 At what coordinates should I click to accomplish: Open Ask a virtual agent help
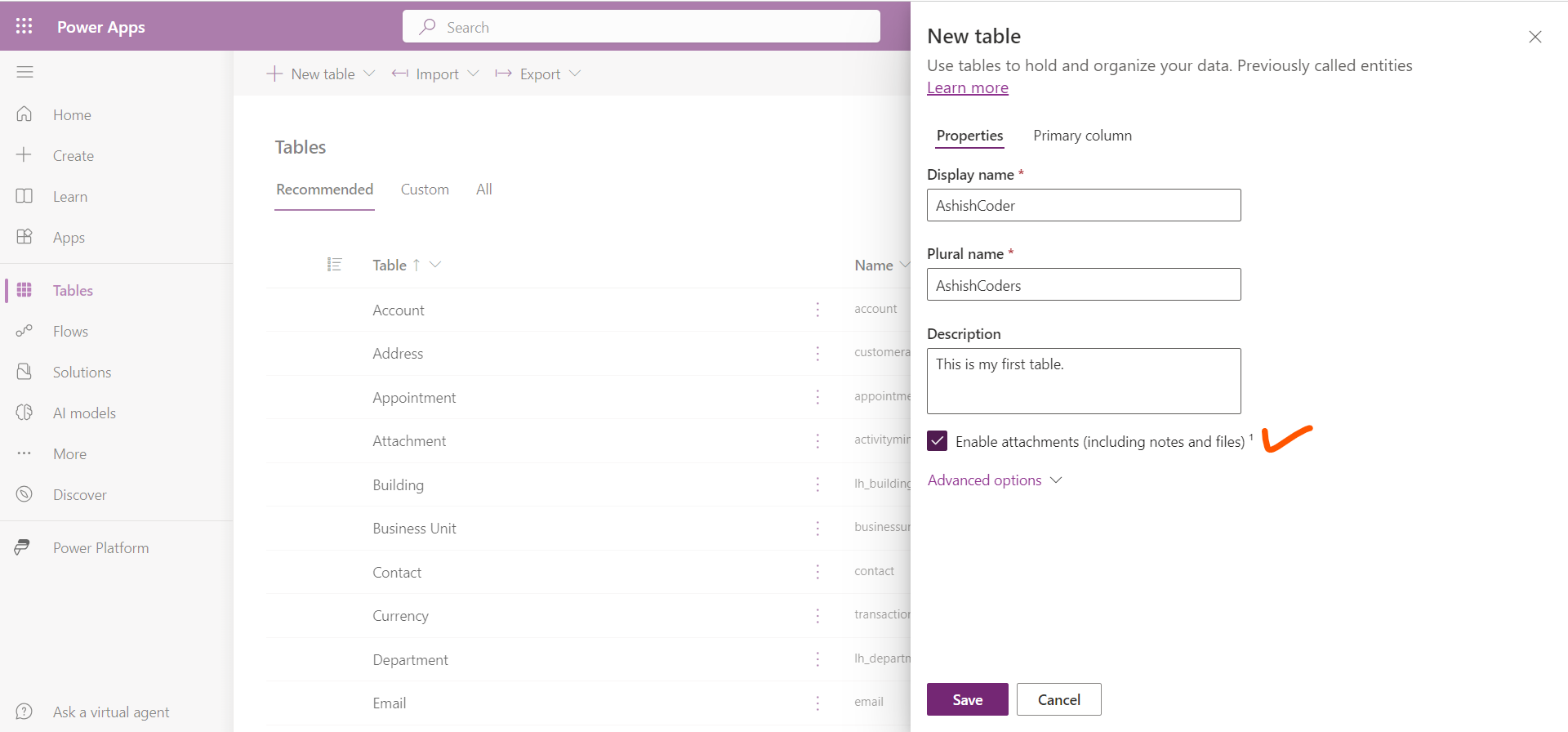point(111,712)
